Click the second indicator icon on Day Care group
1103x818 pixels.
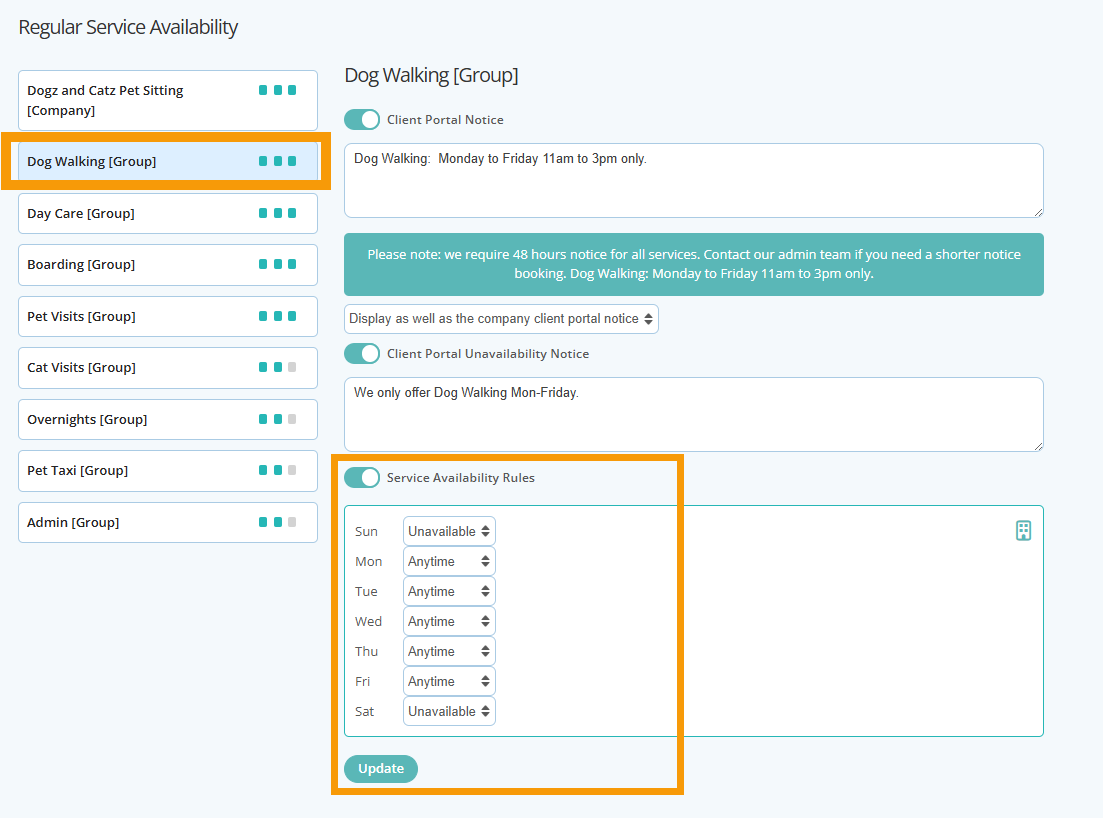277,212
